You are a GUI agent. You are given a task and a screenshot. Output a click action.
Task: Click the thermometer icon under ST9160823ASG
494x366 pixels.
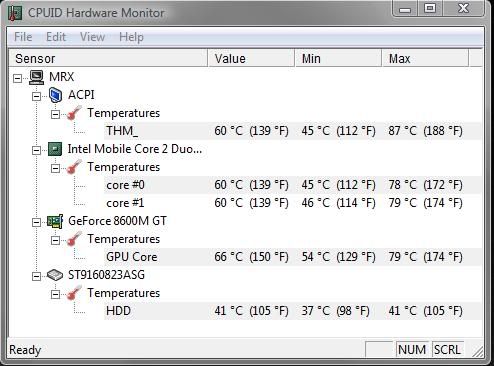pos(74,293)
